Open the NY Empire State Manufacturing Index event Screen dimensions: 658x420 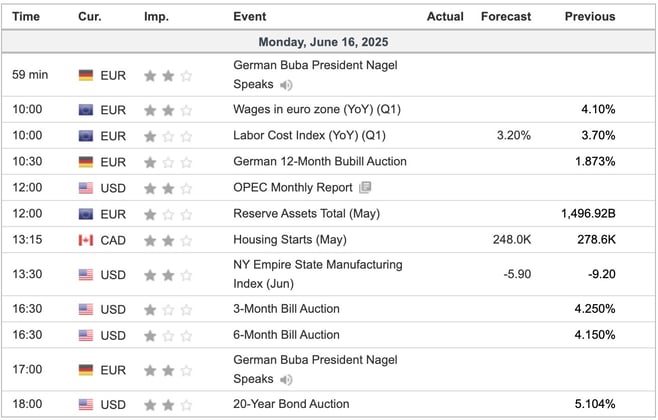tap(318, 274)
